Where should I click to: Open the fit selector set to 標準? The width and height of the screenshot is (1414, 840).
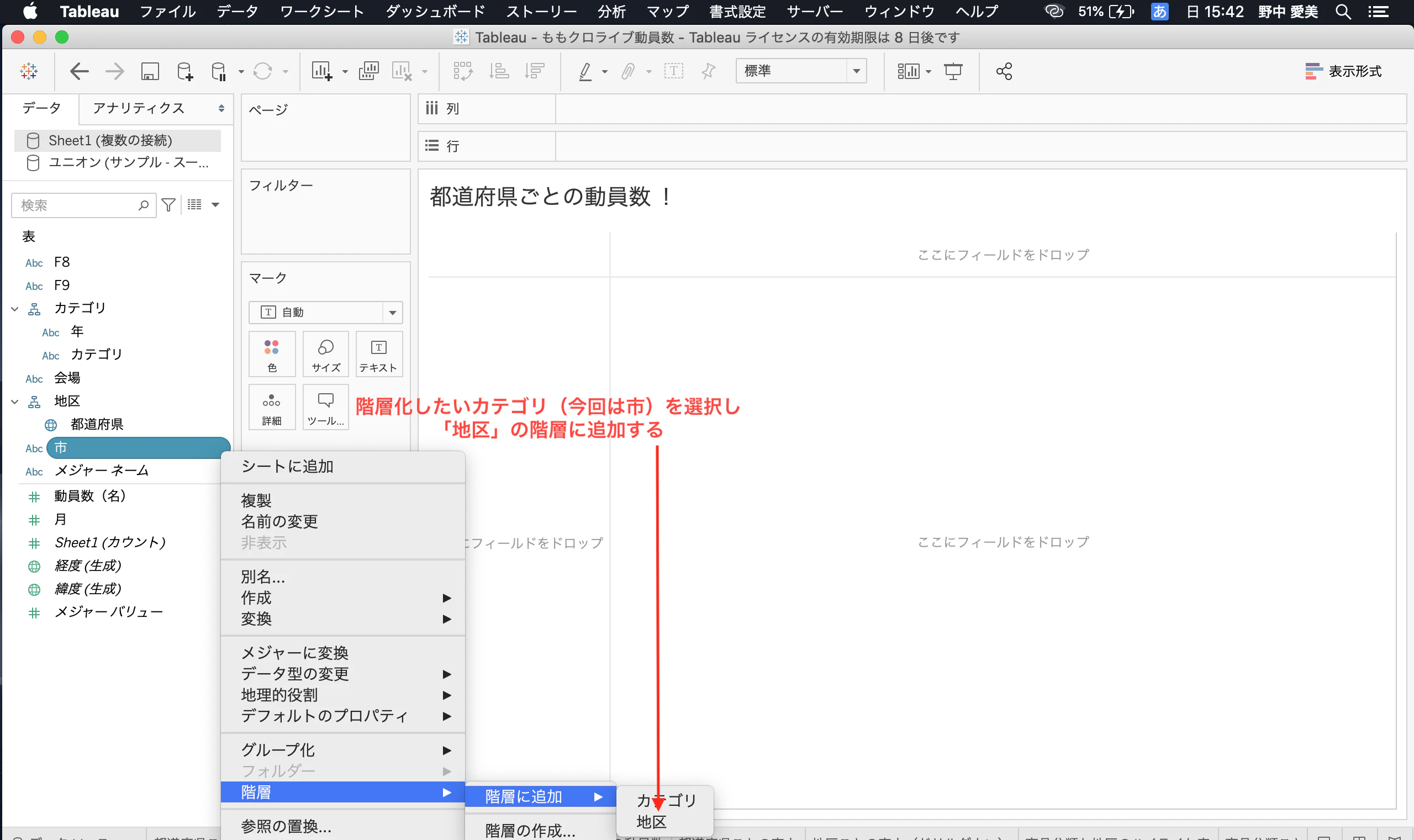(x=801, y=71)
